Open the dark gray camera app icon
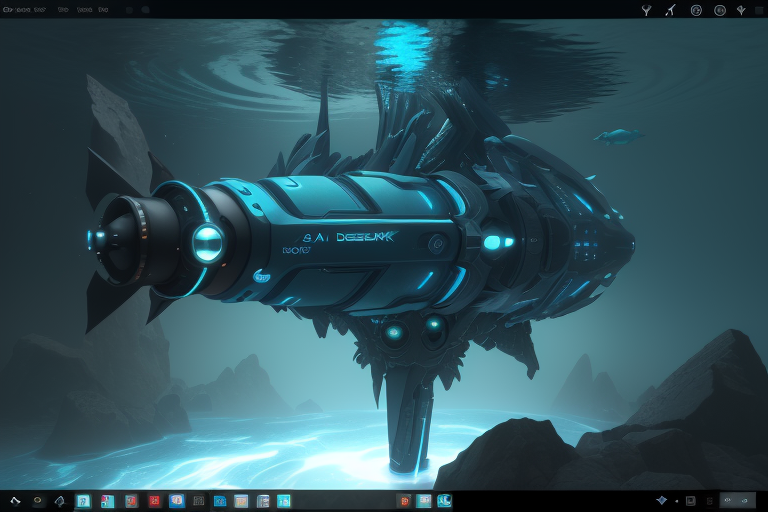 click(199, 501)
